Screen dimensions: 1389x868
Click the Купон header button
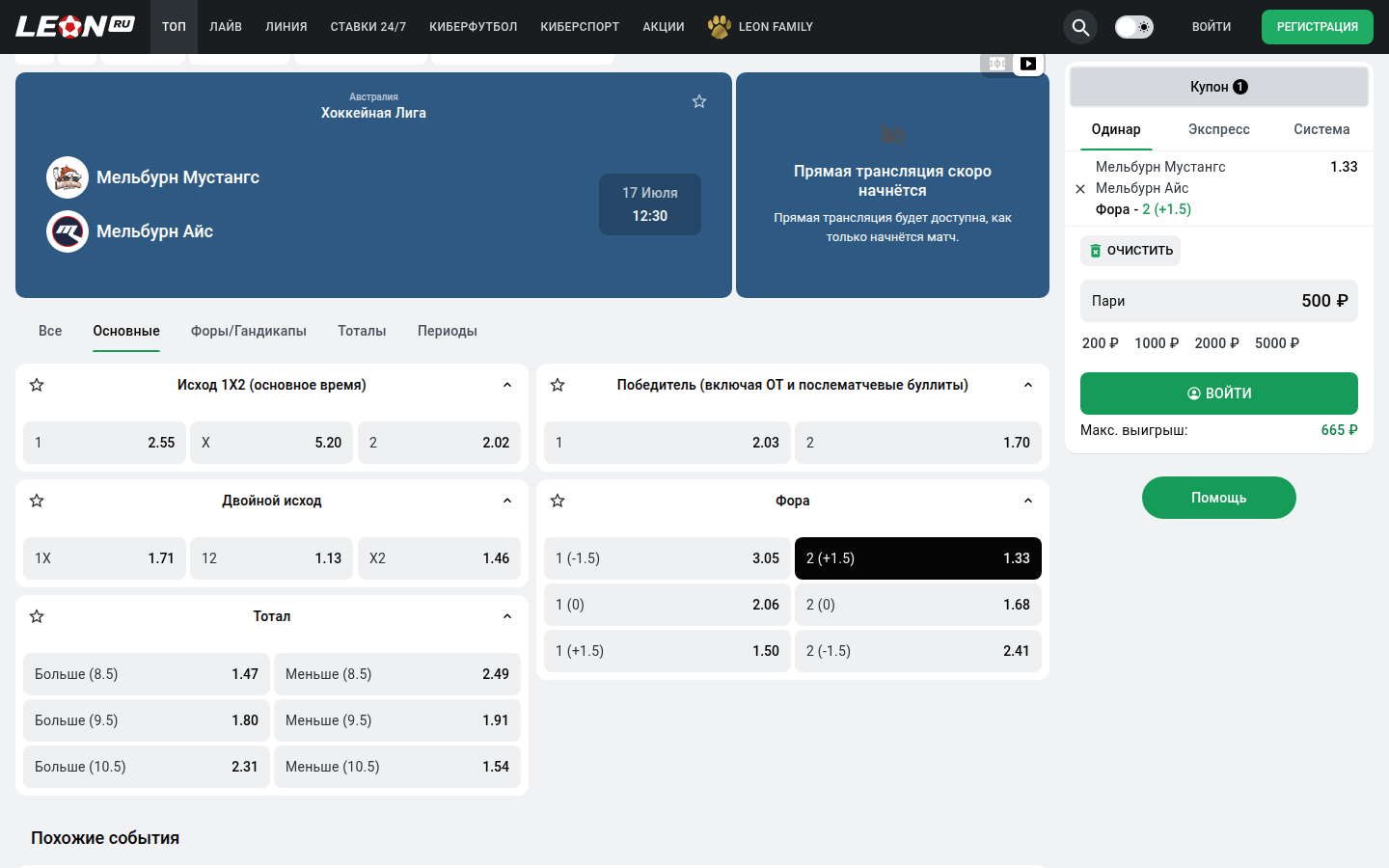coord(1219,87)
